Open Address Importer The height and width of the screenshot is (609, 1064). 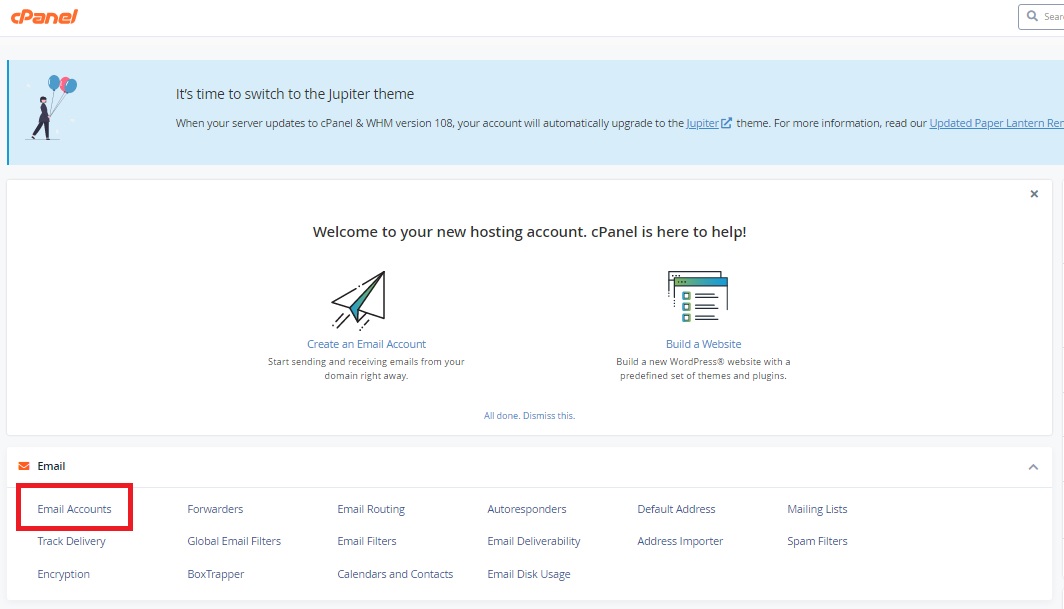680,541
